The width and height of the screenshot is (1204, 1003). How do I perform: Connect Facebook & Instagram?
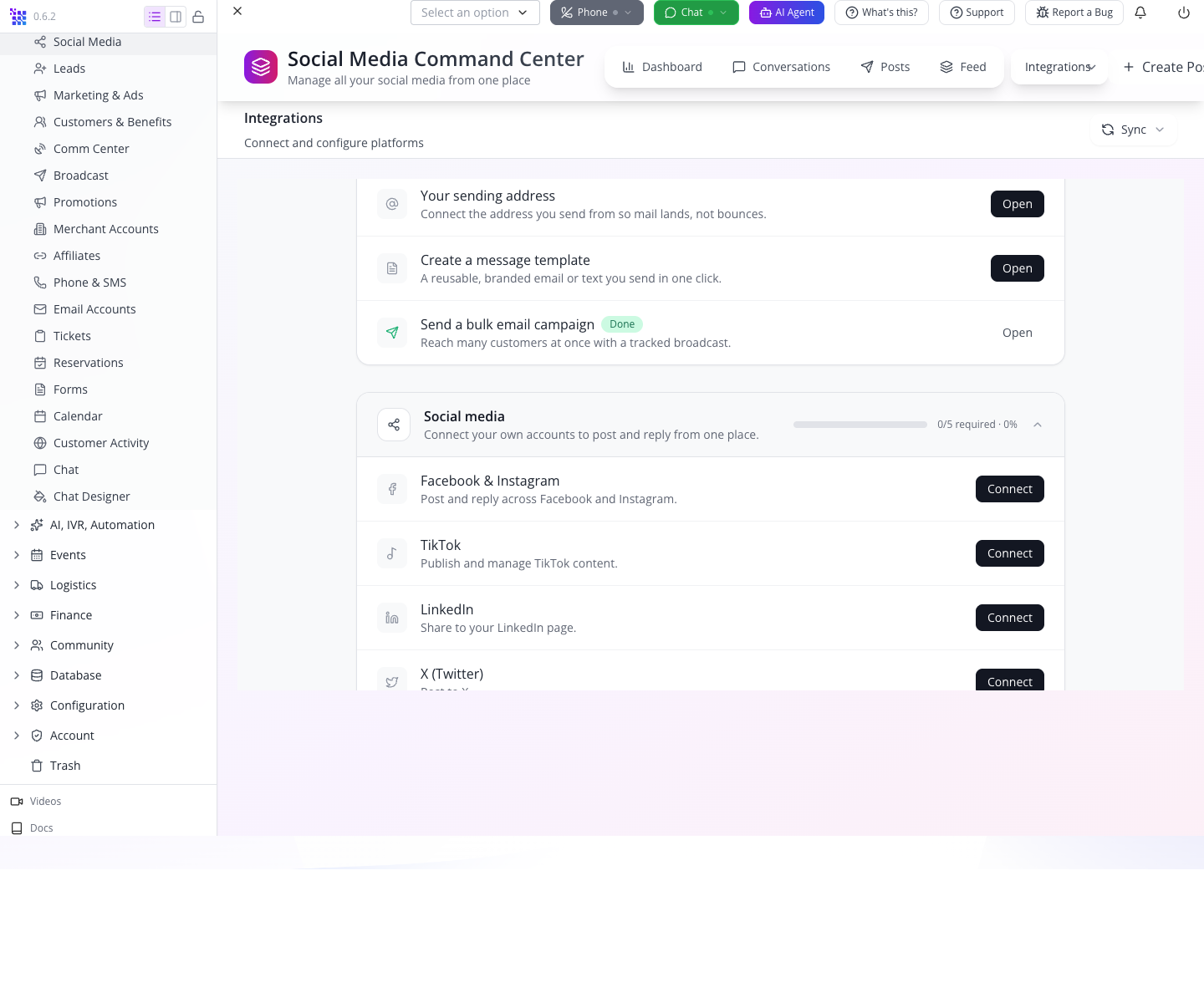1010,489
